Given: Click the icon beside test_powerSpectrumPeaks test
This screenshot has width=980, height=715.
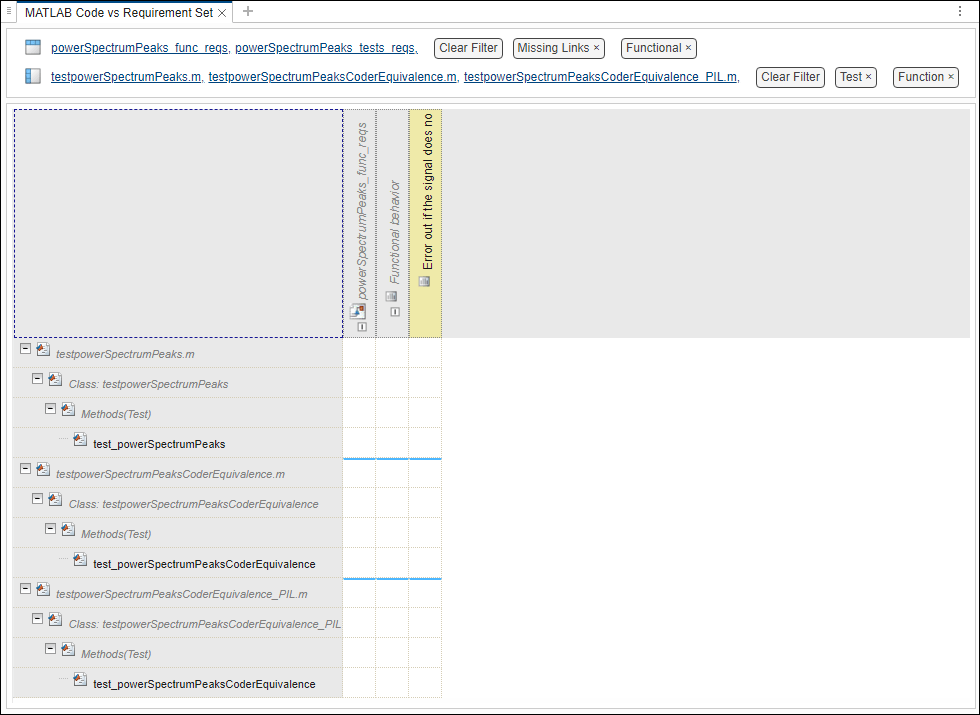Looking at the screenshot, I should click(80, 438).
